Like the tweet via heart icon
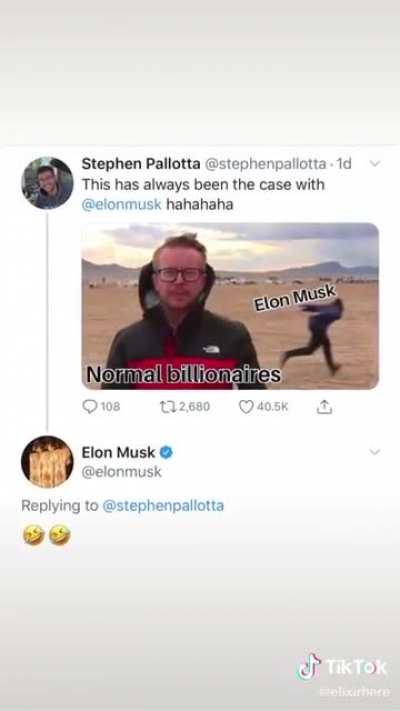Viewport: 400px width, 711px height. click(246, 407)
